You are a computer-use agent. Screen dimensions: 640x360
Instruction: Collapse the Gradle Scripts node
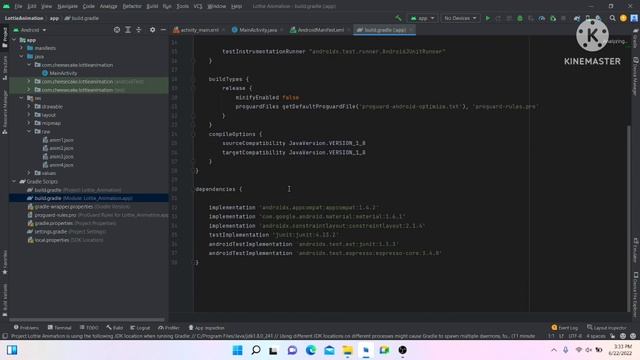point(15,181)
